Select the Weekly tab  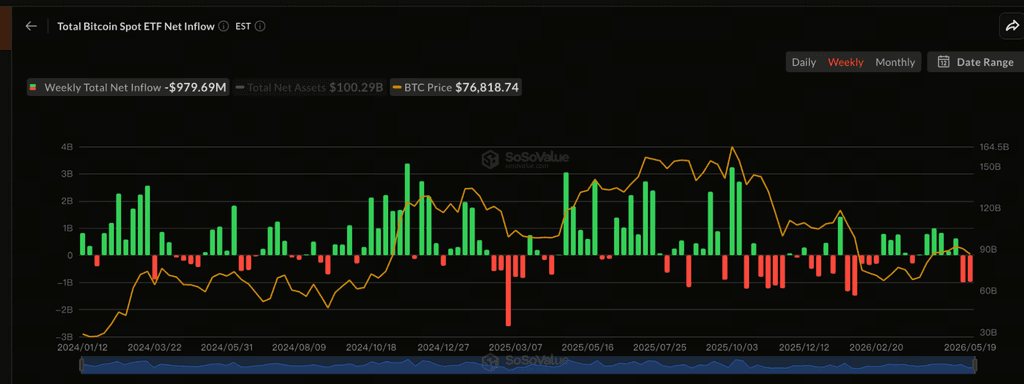846,62
